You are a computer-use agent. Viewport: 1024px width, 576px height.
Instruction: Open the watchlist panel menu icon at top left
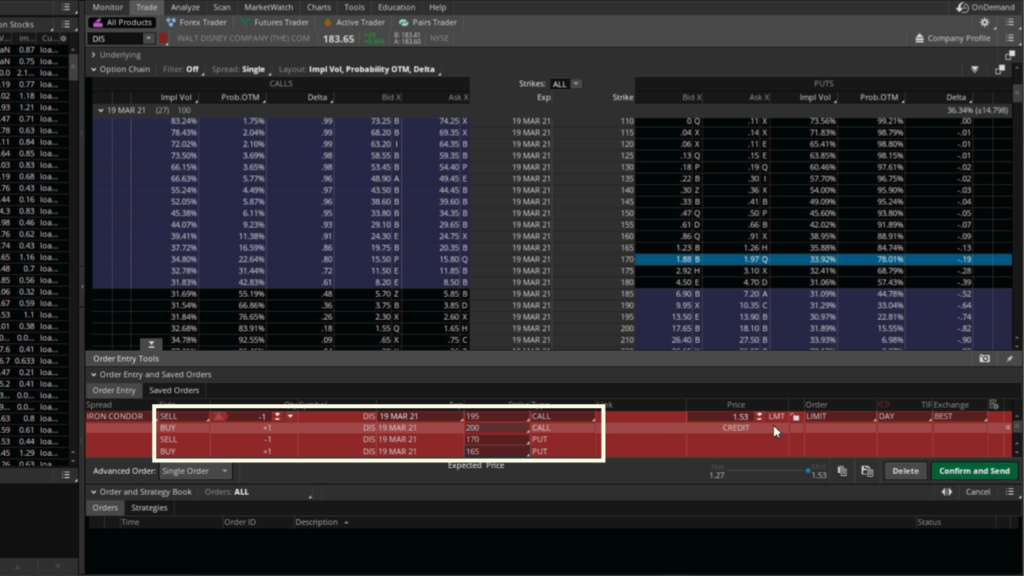coord(66,7)
